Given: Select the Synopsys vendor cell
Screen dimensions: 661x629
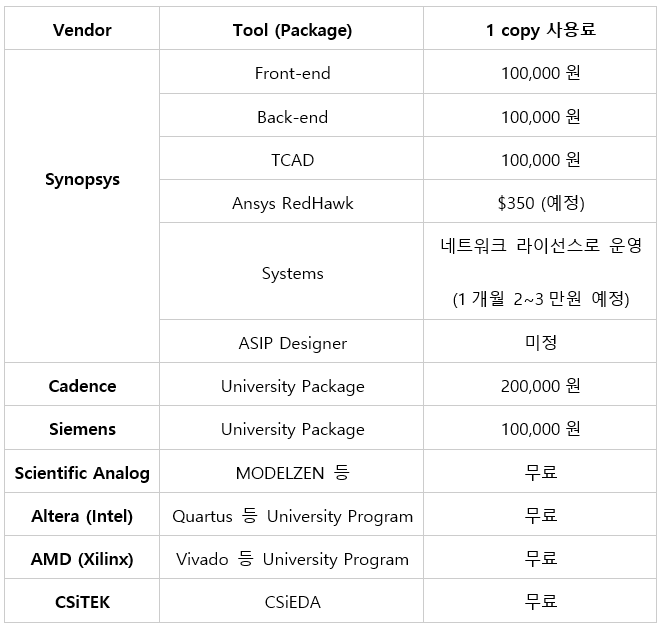Looking at the screenshot, I should click(x=82, y=180).
